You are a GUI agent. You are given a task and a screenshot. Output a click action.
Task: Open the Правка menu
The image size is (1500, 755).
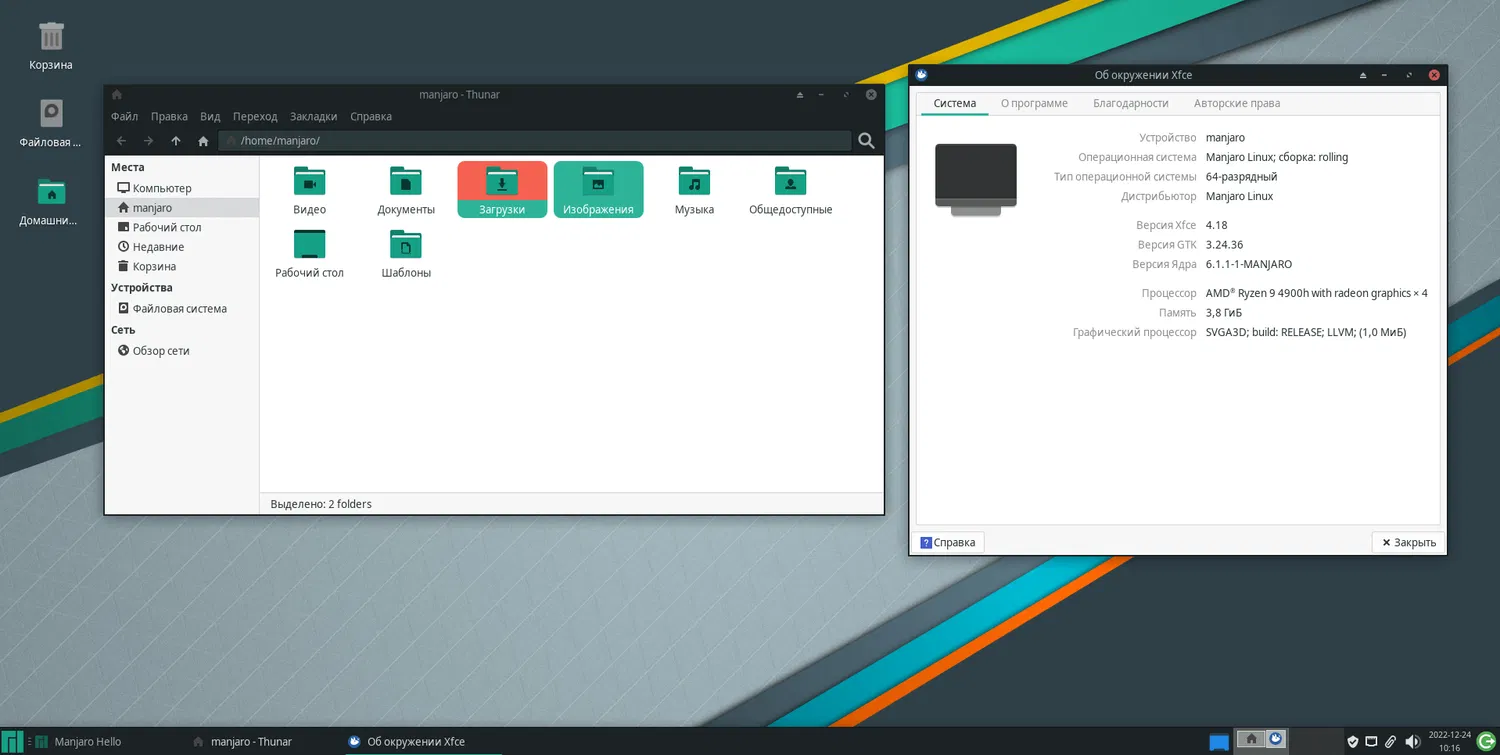point(170,117)
